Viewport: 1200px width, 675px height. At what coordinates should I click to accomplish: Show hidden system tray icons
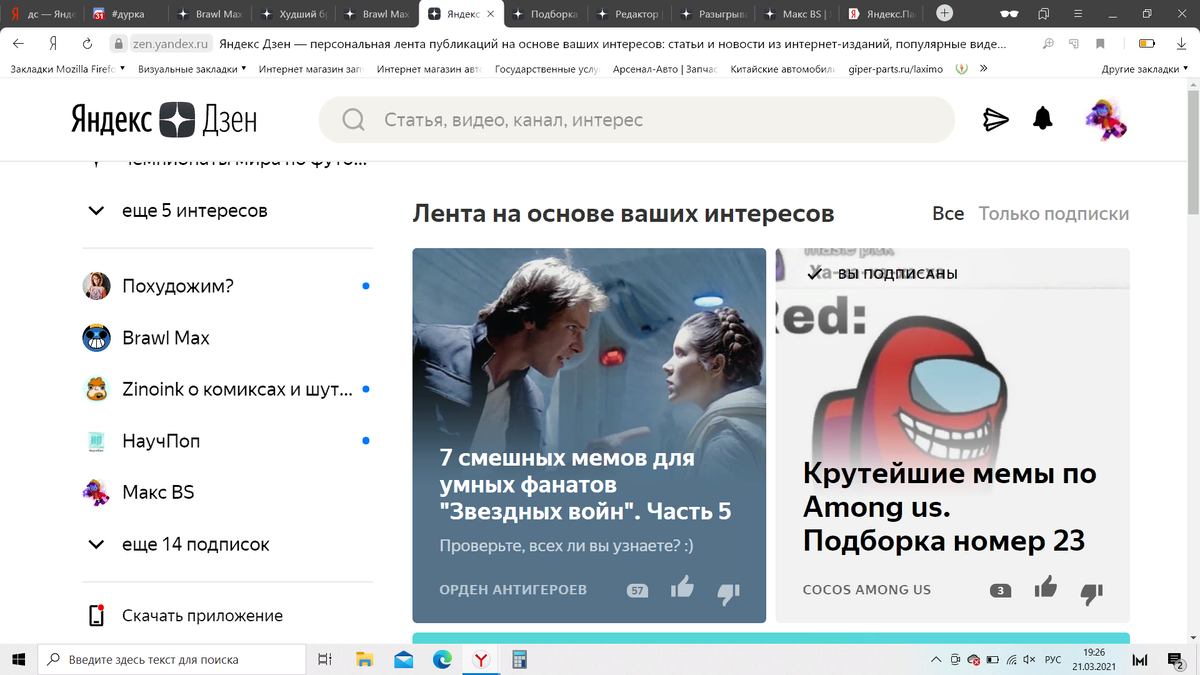click(x=936, y=659)
